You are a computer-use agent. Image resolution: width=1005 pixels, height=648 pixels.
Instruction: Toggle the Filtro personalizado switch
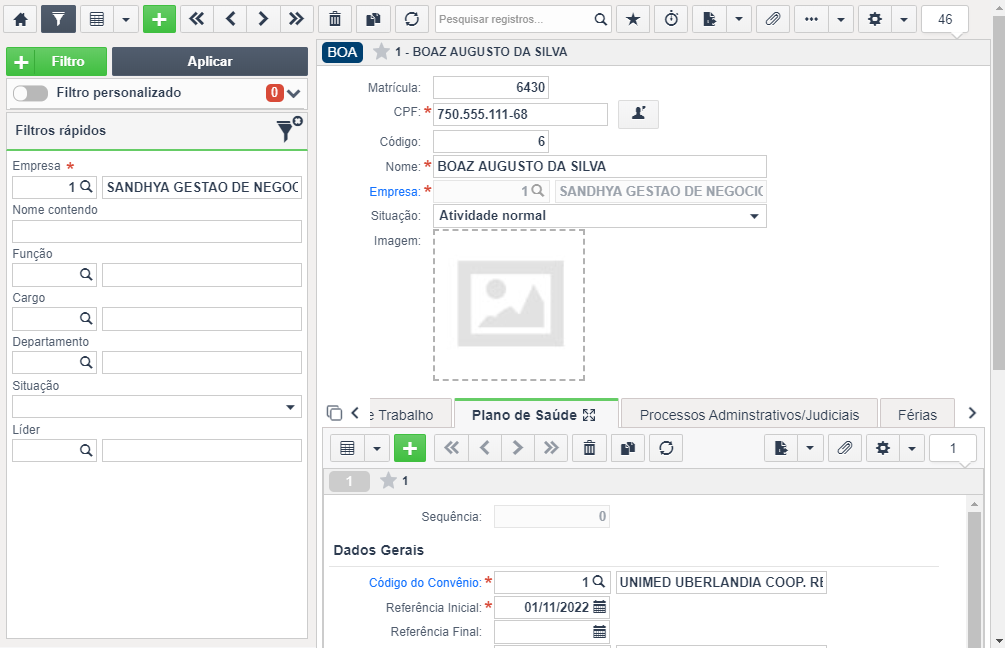pyautogui.click(x=30, y=93)
